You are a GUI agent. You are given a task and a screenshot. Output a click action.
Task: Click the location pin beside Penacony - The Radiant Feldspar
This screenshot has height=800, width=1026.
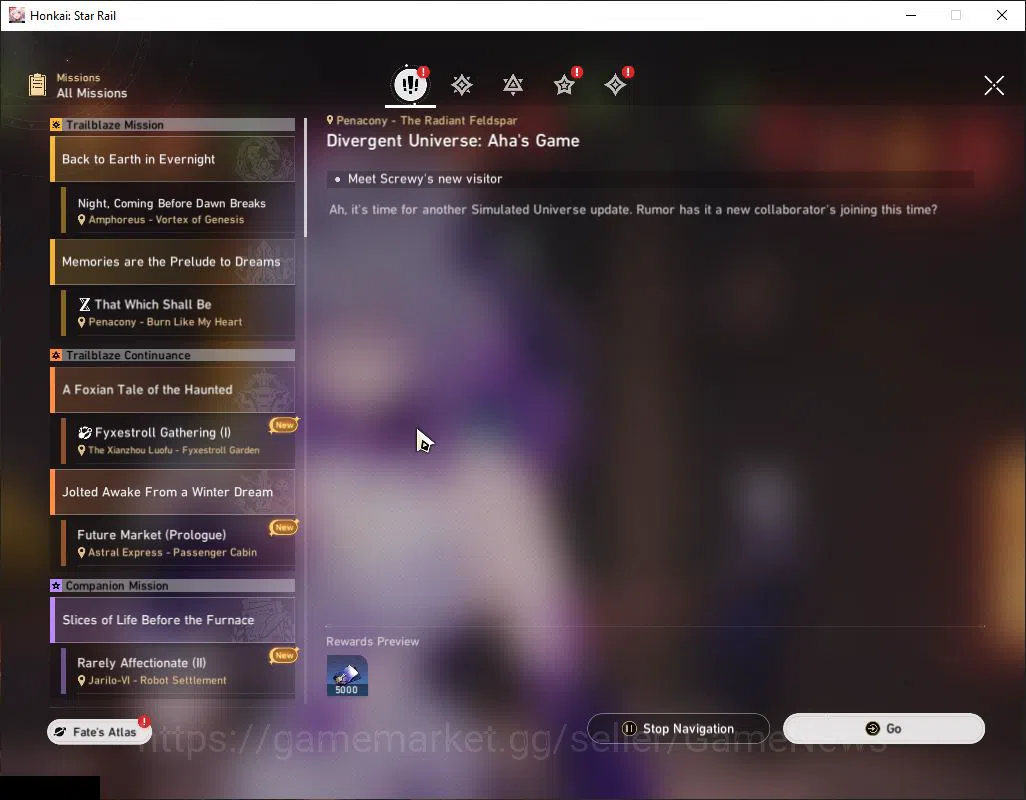[330, 120]
